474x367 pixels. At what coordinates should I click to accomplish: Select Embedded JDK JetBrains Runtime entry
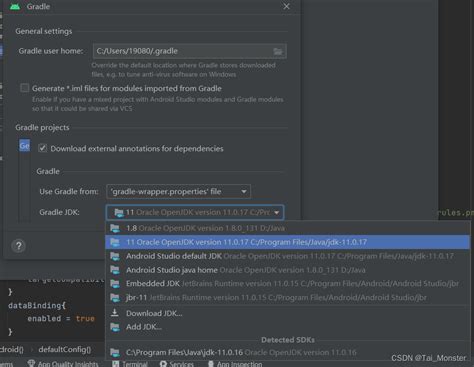pos(287,284)
